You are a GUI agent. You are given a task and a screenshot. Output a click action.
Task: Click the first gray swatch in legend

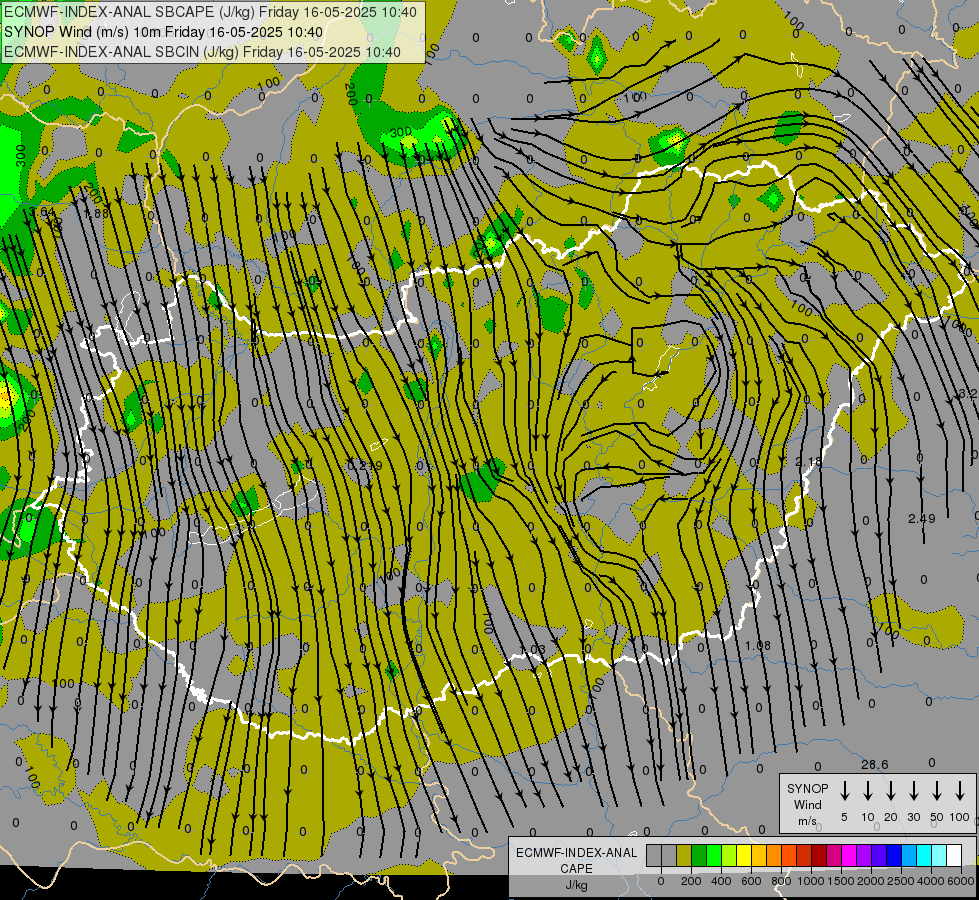654,855
